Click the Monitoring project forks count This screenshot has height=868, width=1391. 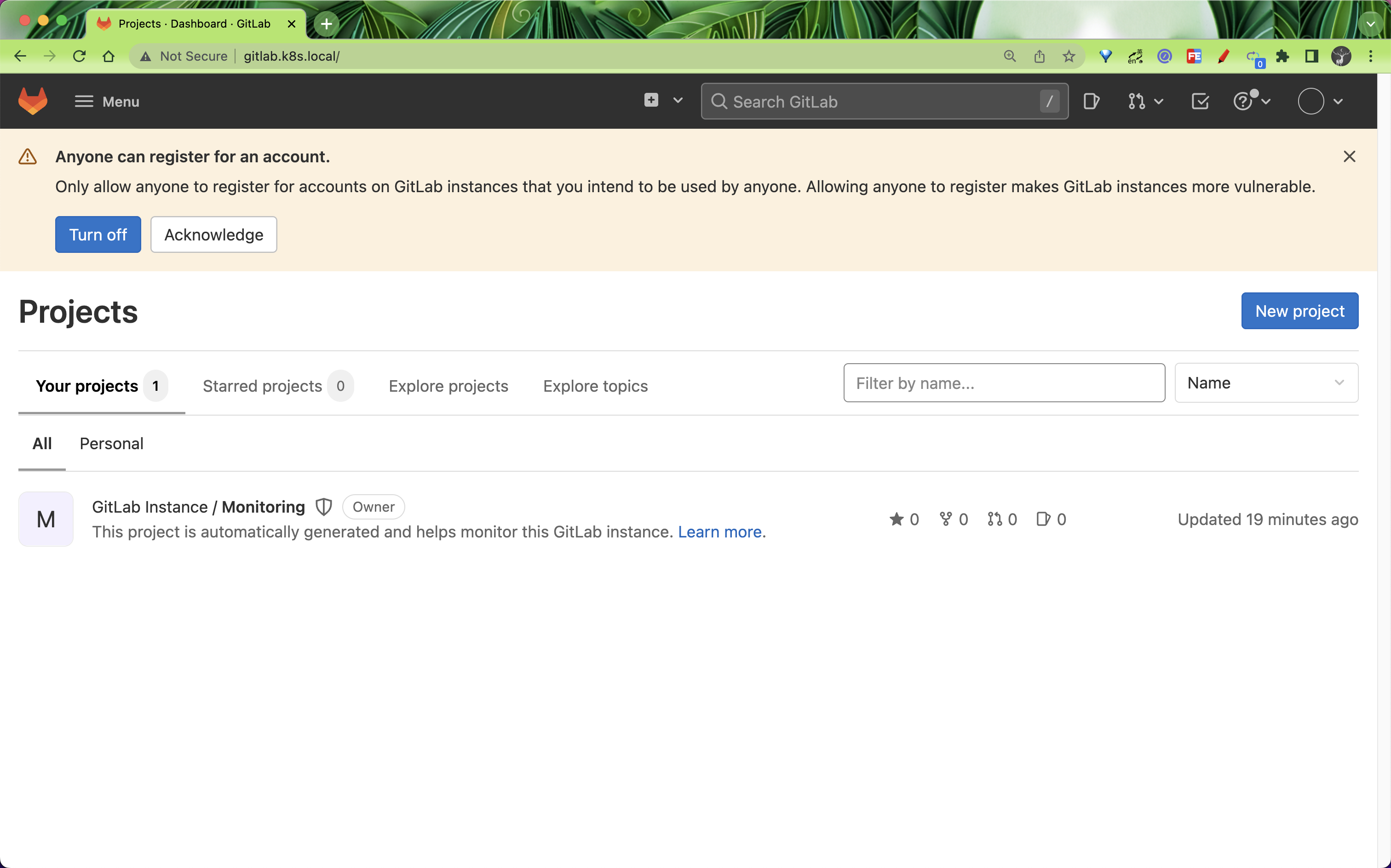(954, 519)
